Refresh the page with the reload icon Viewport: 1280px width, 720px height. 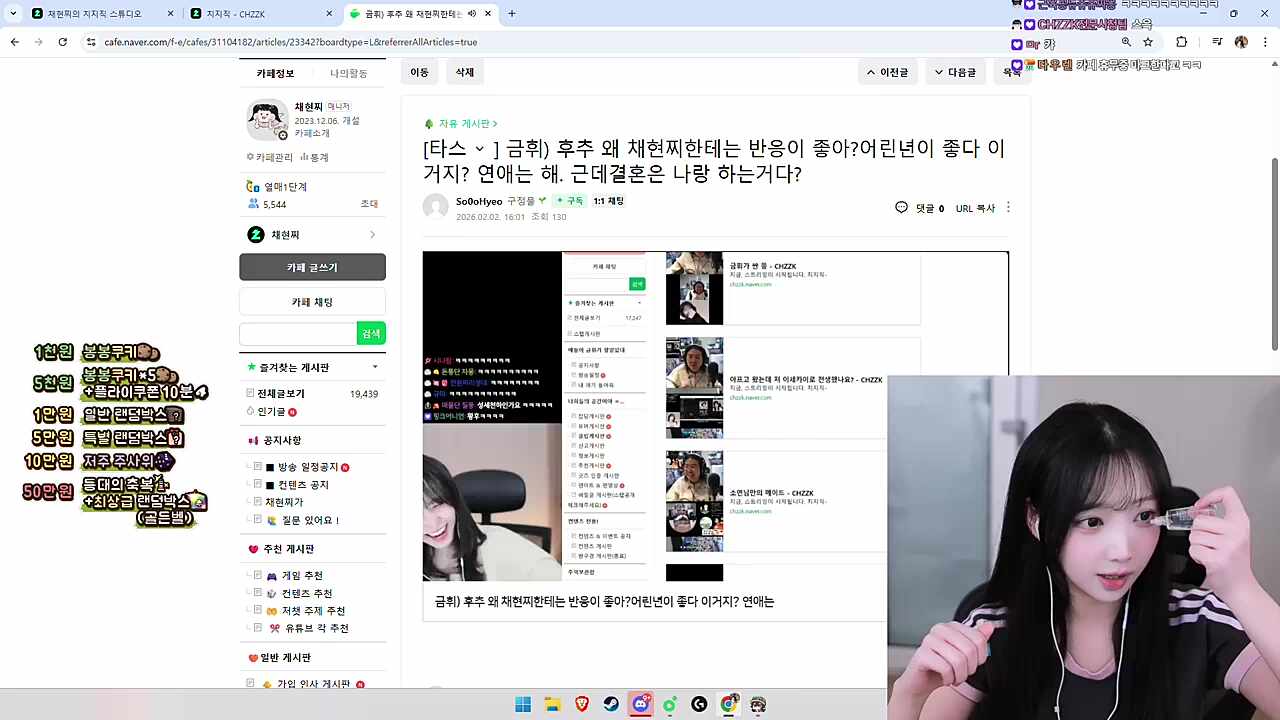(x=62, y=42)
